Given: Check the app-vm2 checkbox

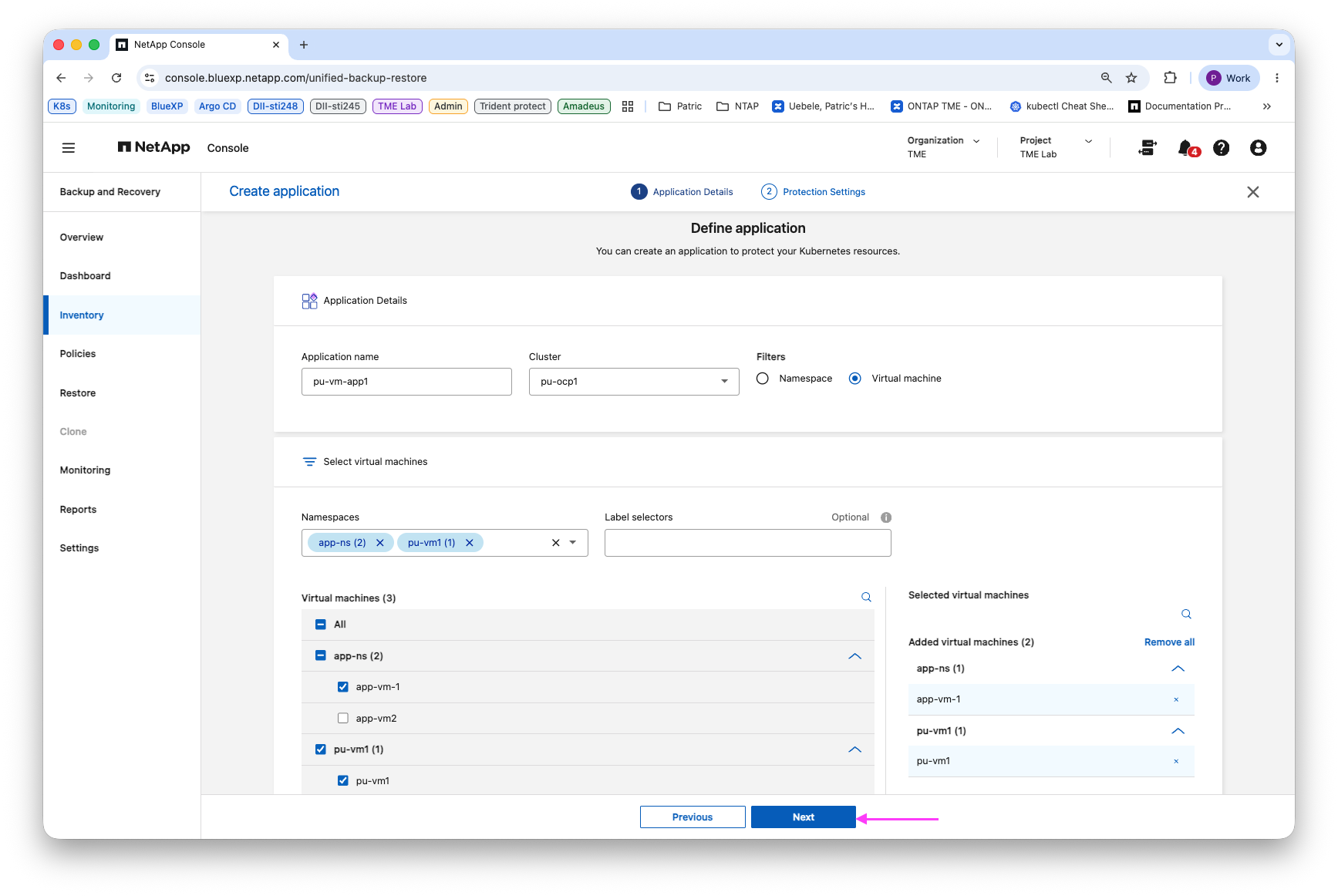Looking at the screenshot, I should [x=343, y=719].
